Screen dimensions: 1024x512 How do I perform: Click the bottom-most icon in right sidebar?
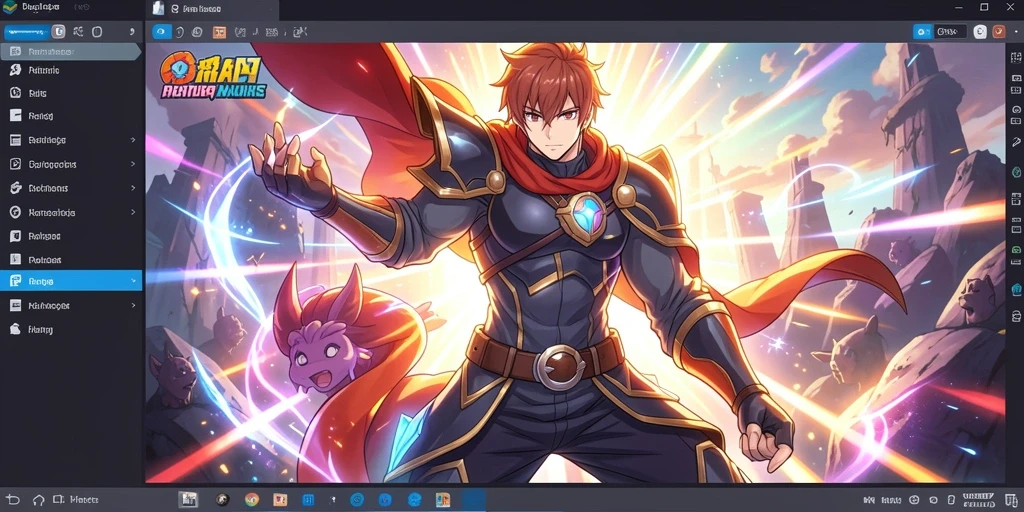[1016, 317]
